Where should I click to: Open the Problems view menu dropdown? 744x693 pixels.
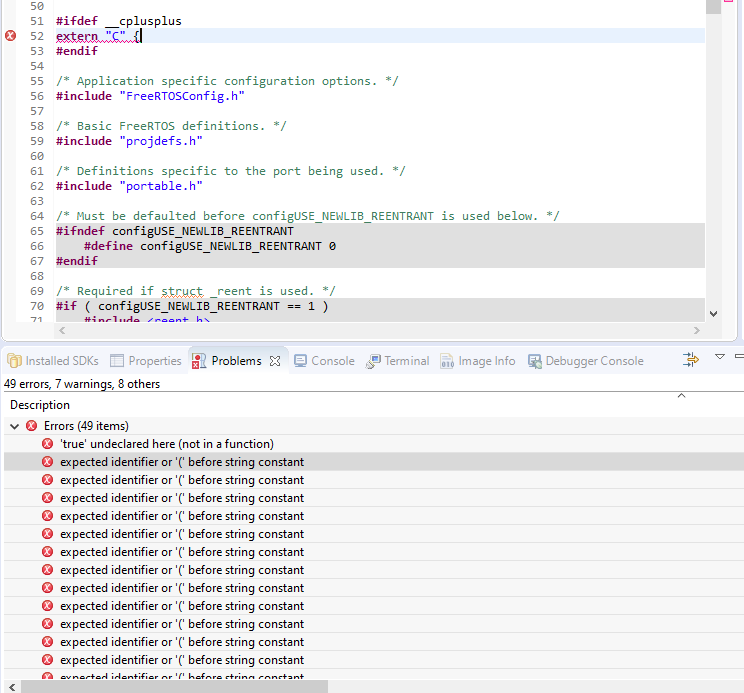(720, 356)
